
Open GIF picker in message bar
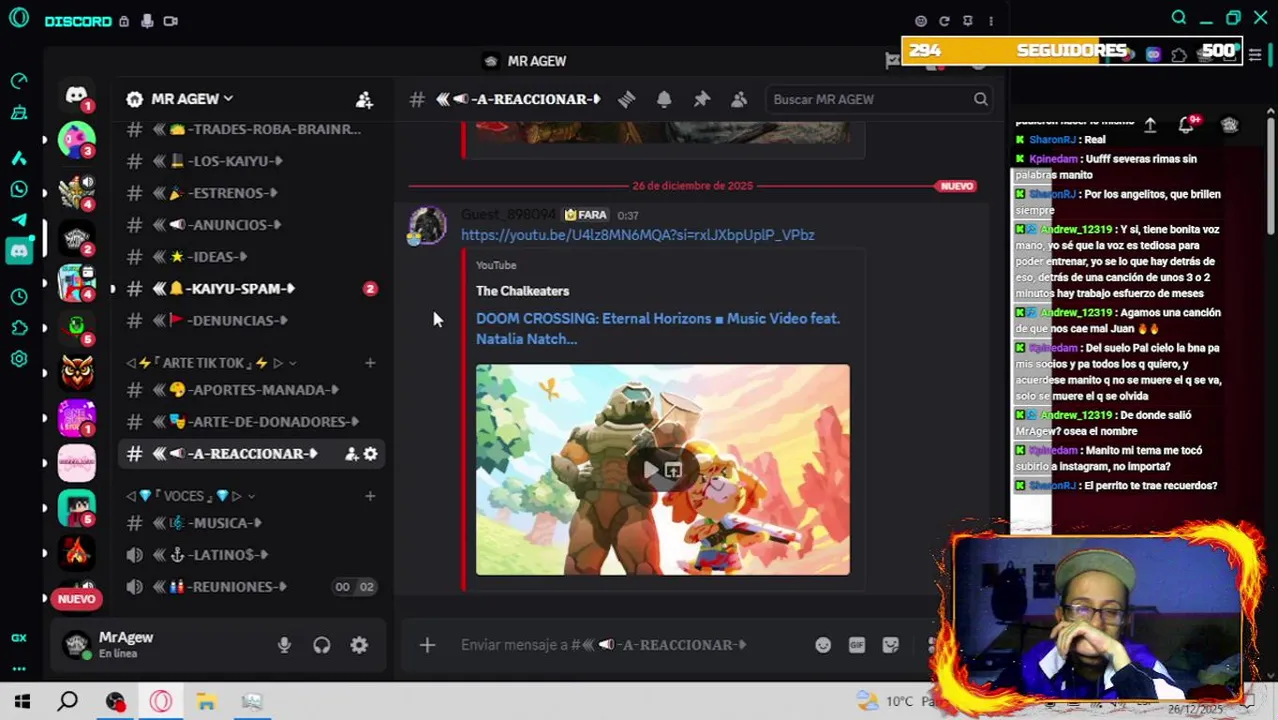[857, 645]
